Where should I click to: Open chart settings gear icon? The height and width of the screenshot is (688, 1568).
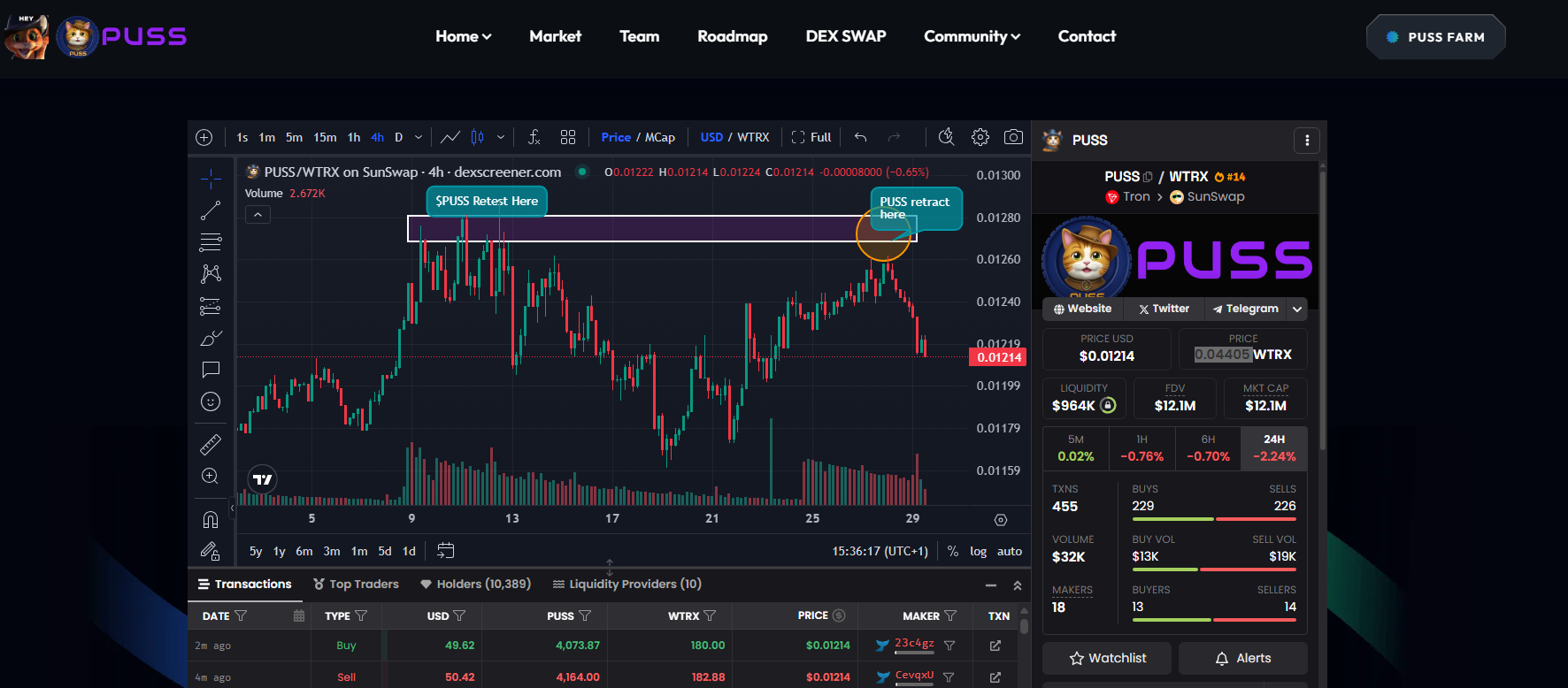(x=980, y=137)
